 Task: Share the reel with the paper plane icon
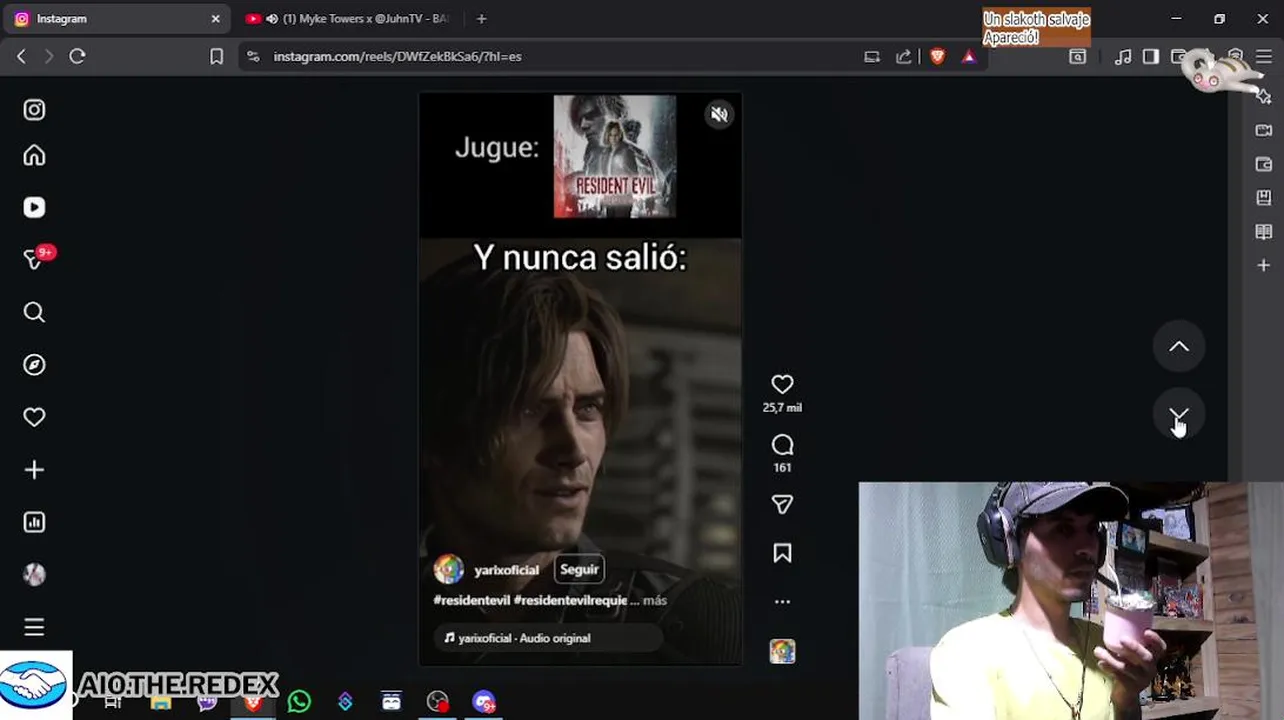(x=782, y=505)
